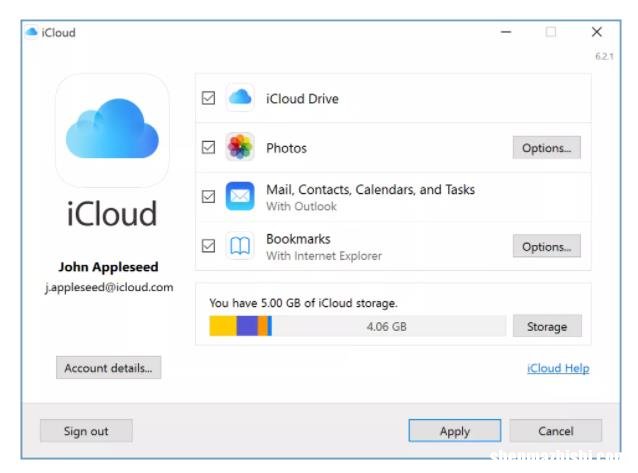Close the iCloud window
The height and width of the screenshot is (473, 638).
pos(596,32)
